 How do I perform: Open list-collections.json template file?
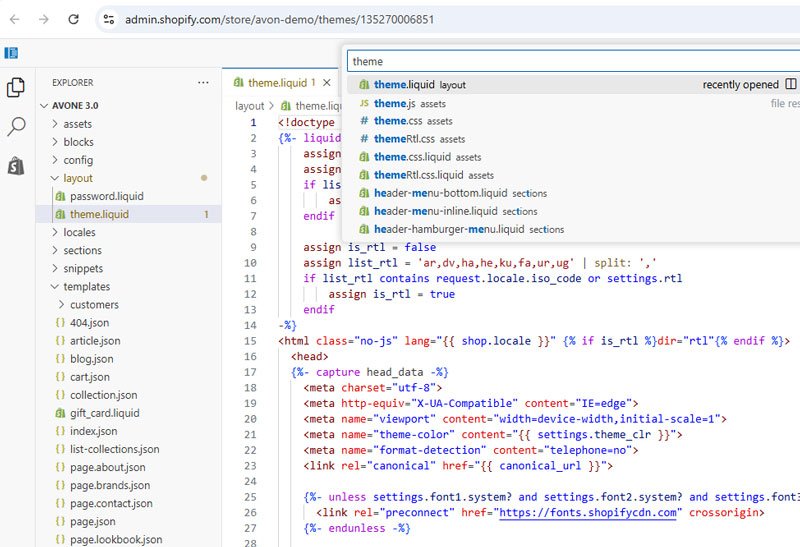129,450
